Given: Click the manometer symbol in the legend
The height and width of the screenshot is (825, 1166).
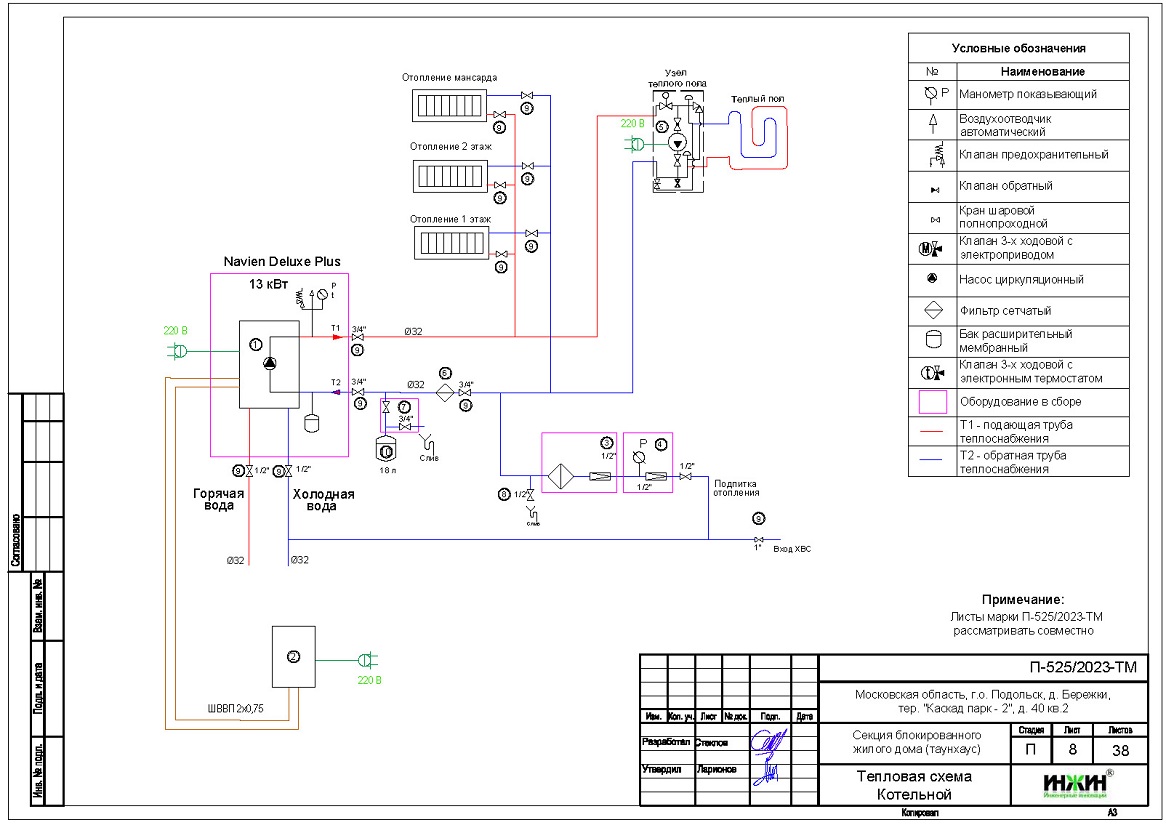Looking at the screenshot, I should click(931, 94).
